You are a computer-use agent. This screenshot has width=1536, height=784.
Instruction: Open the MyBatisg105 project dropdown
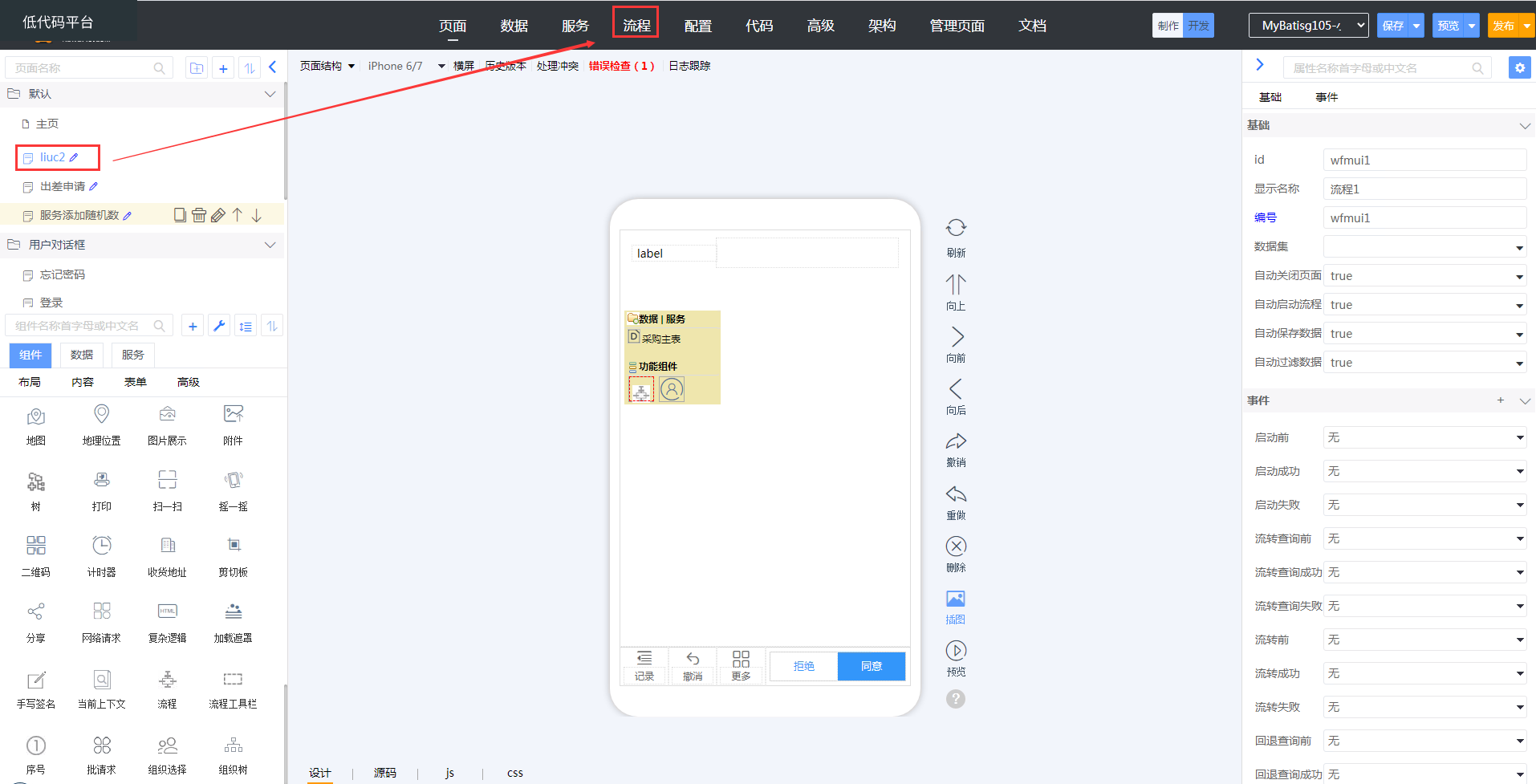[1308, 26]
